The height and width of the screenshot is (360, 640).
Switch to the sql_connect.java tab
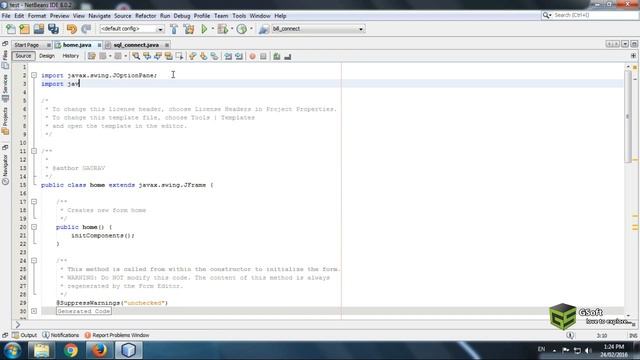[x=136, y=45]
